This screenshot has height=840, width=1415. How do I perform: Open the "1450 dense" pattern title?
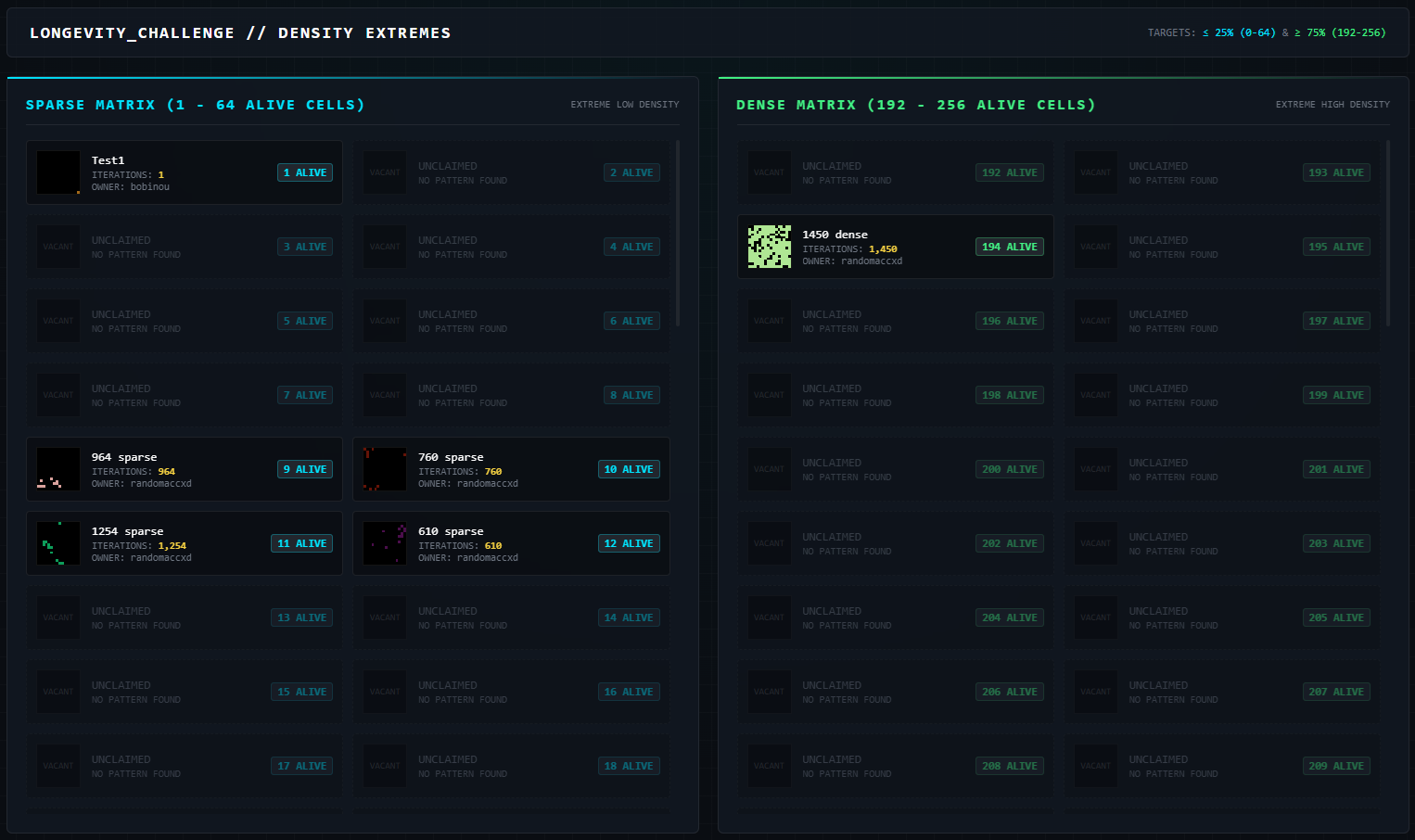[x=835, y=235]
